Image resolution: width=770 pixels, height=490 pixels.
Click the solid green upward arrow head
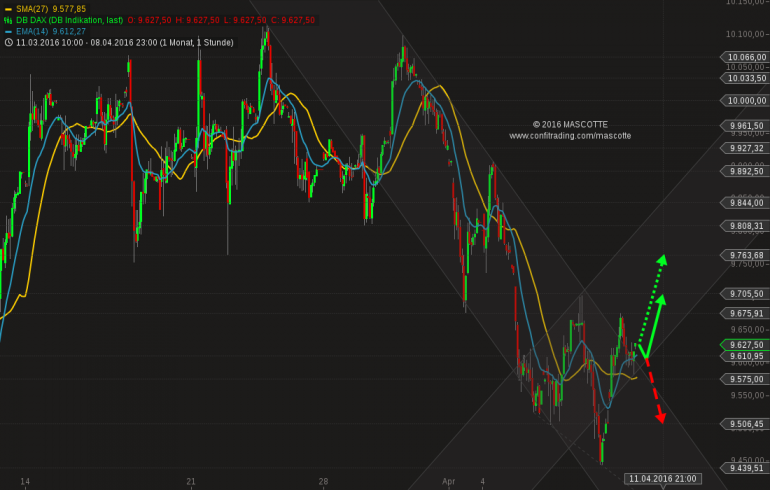[661, 300]
